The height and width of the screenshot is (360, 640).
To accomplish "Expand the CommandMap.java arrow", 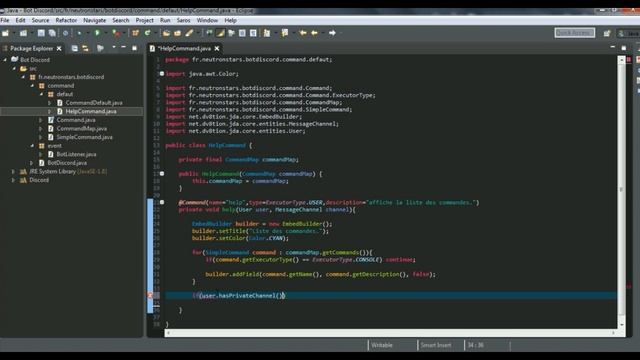I will [x=41, y=129].
